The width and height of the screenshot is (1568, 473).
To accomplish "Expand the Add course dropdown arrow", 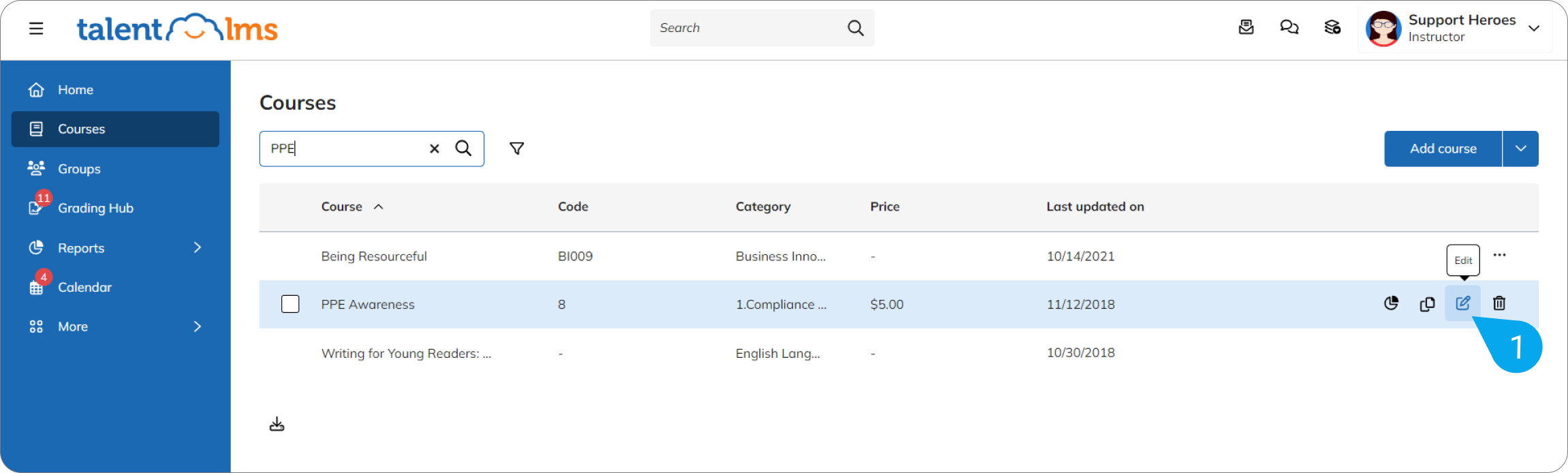I will 1520,149.
